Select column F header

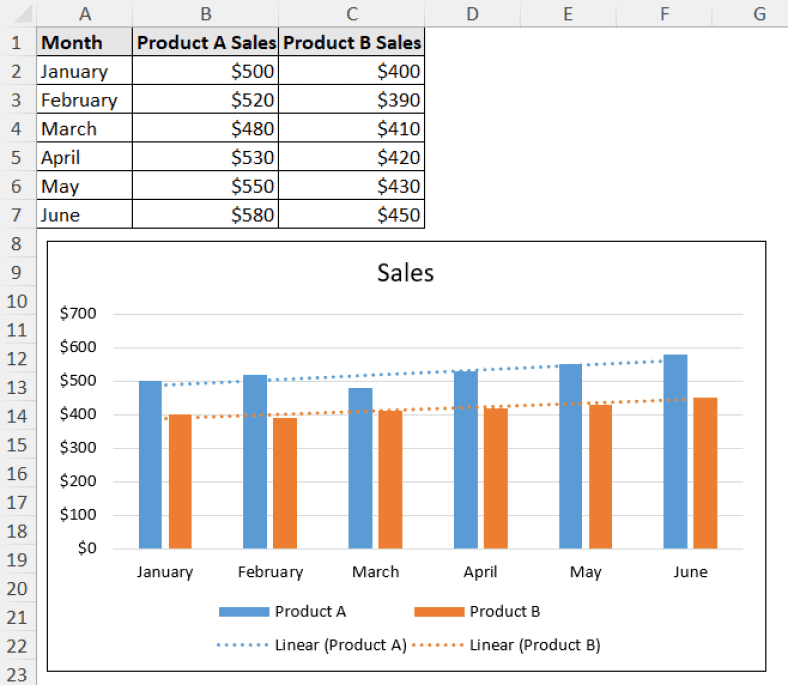(664, 13)
